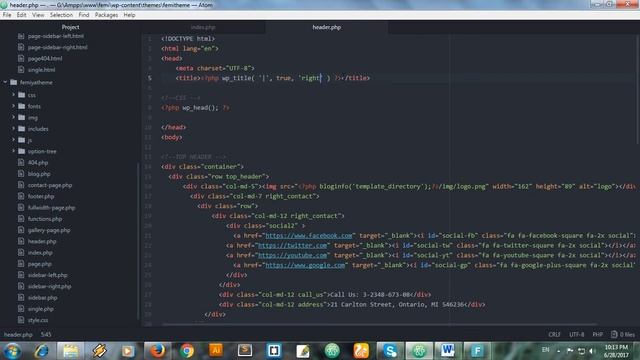Change CRLF line ending setting
This screenshot has height=360, width=640.
(554, 335)
